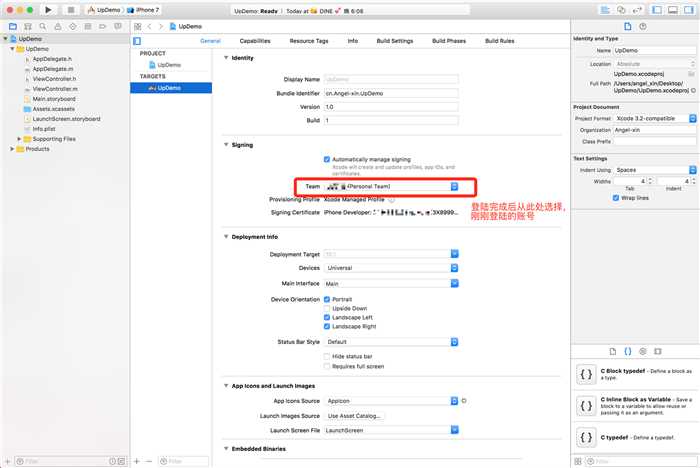This screenshot has height=468, width=700.
Task: Enable Hide status bar option
Action: pyautogui.click(x=327, y=356)
